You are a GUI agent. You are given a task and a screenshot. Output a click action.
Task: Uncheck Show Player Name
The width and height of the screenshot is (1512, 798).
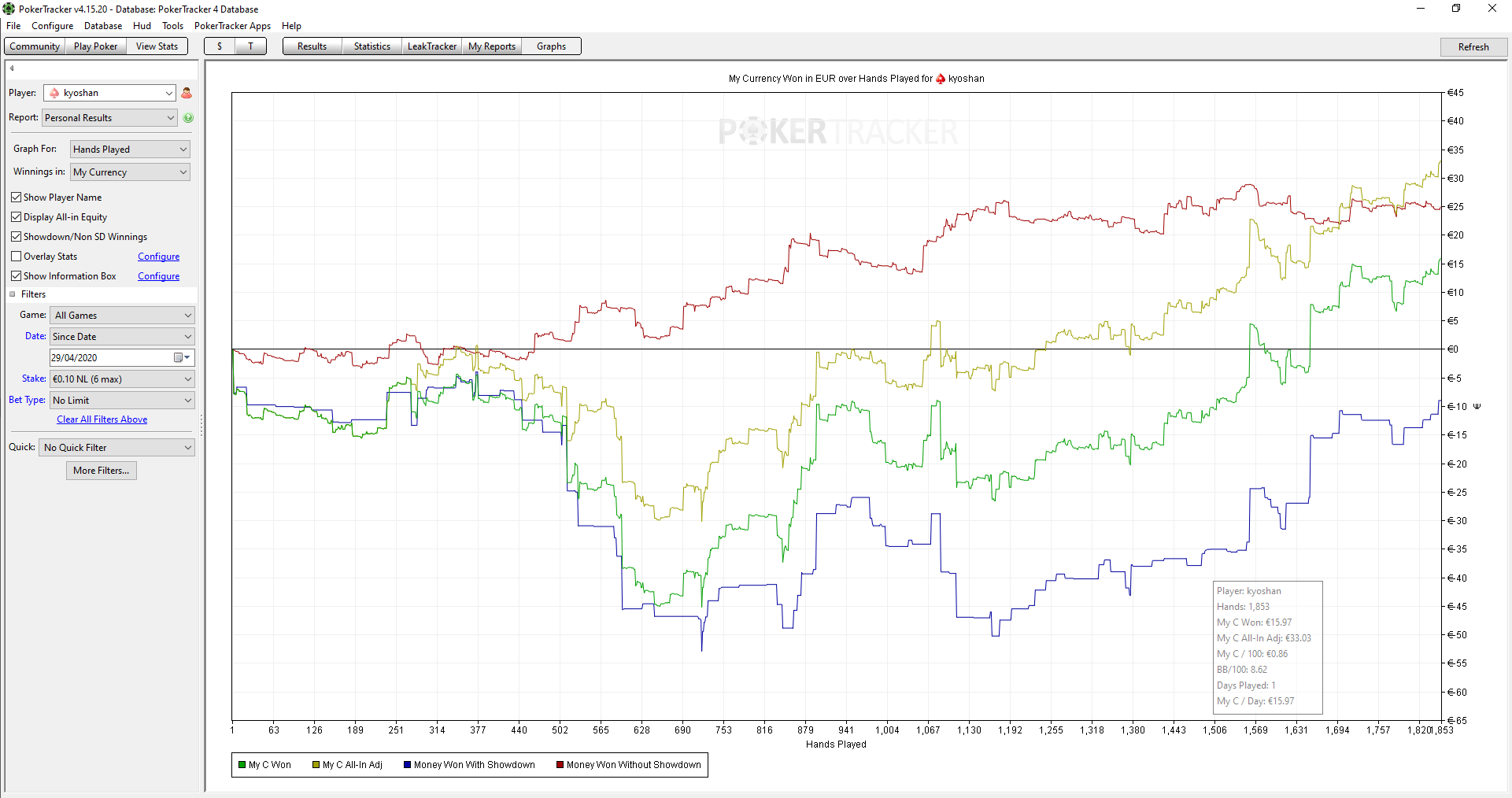[16, 198]
